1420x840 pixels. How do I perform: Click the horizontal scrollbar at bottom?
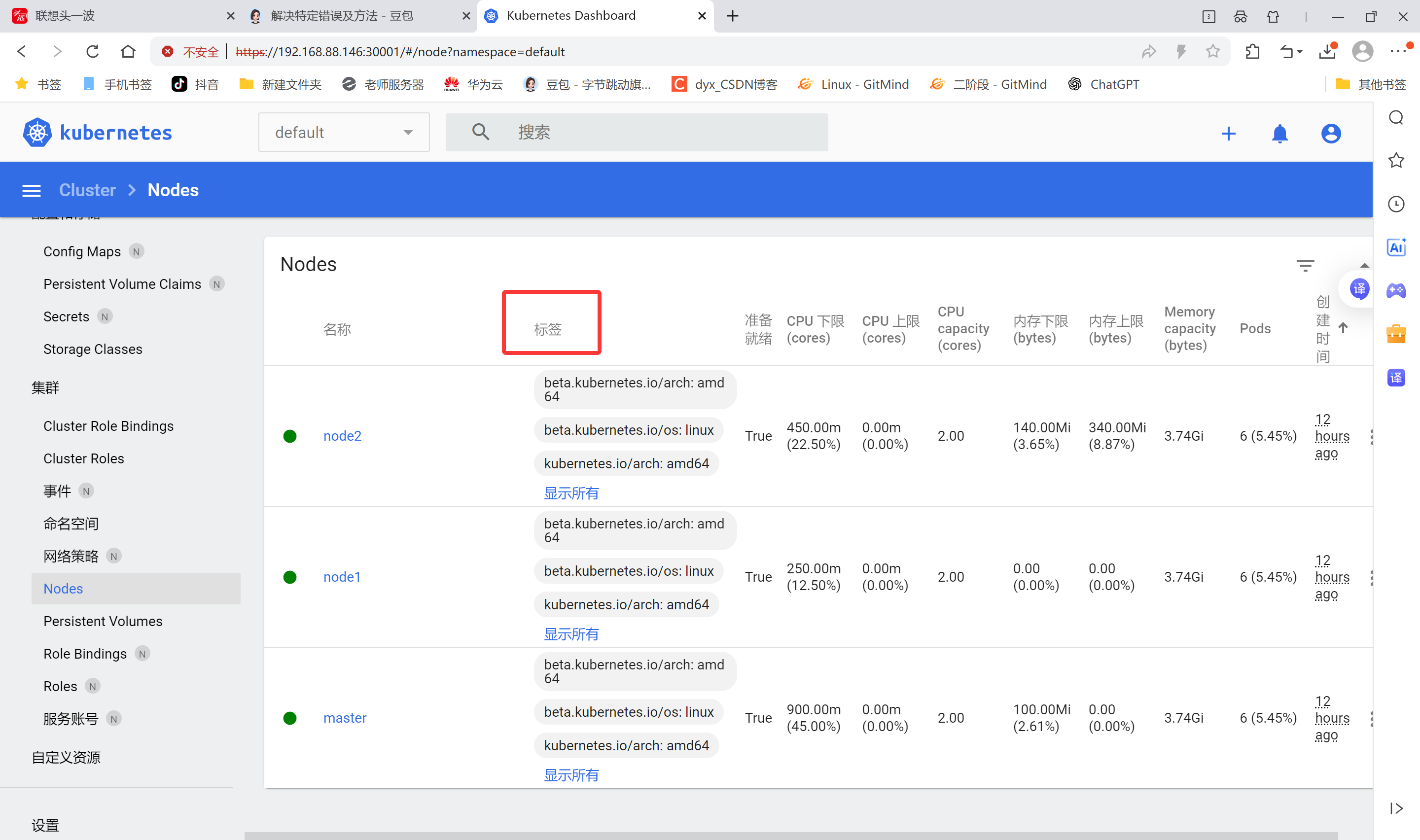790,836
